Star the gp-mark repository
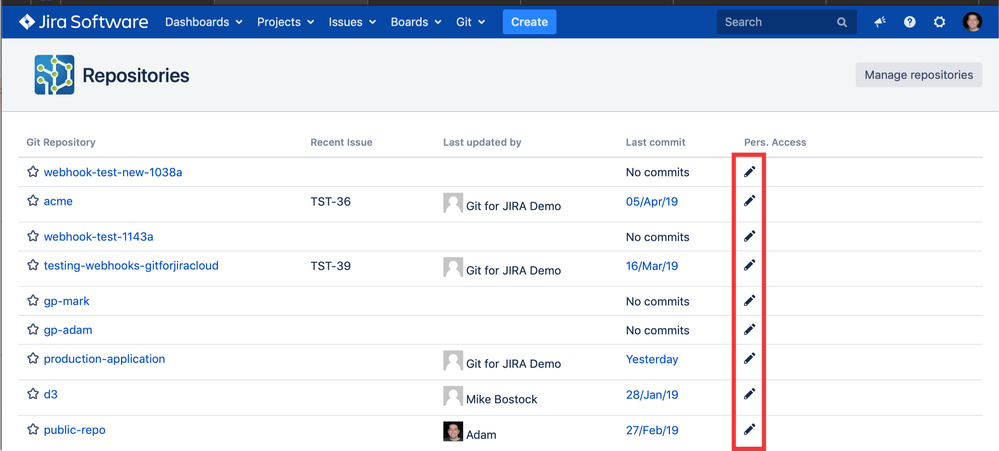This screenshot has height=451, width=999. pyautogui.click(x=33, y=301)
